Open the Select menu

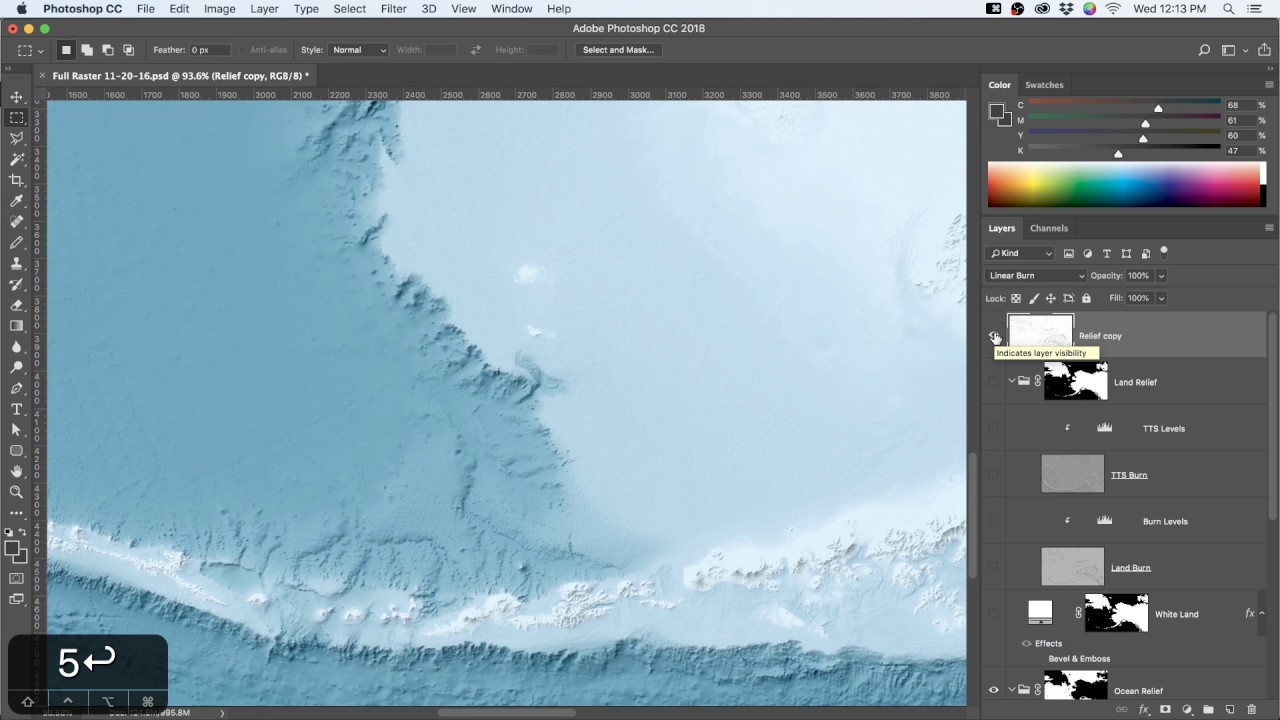coord(350,9)
